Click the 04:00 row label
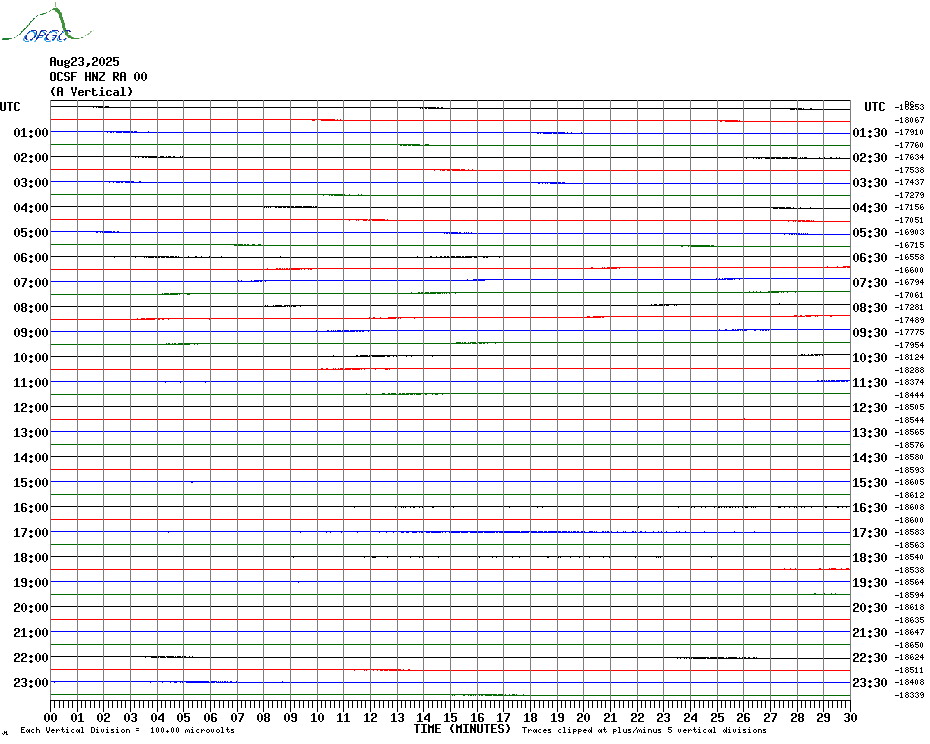The height and width of the screenshot is (744, 930). pos(31,208)
